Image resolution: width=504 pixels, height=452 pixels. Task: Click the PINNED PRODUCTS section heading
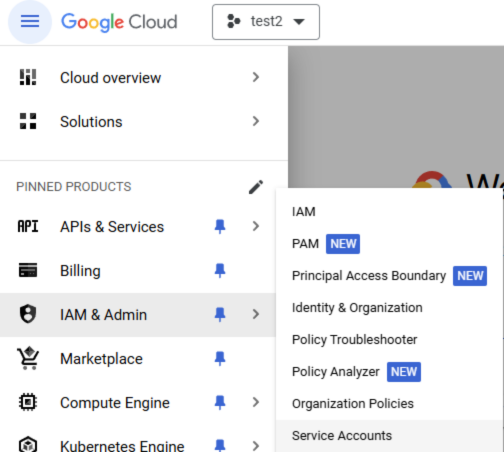pyautogui.click(x=74, y=187)
